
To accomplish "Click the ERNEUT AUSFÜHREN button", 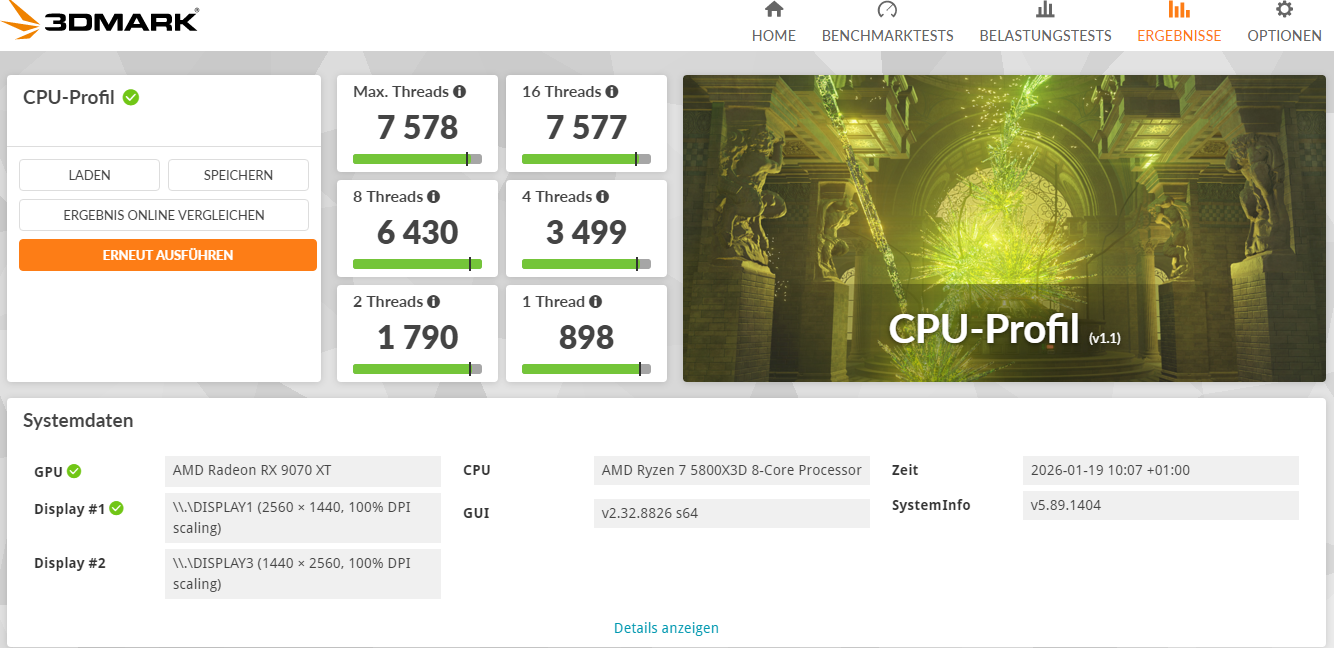I will click(168, 255).
